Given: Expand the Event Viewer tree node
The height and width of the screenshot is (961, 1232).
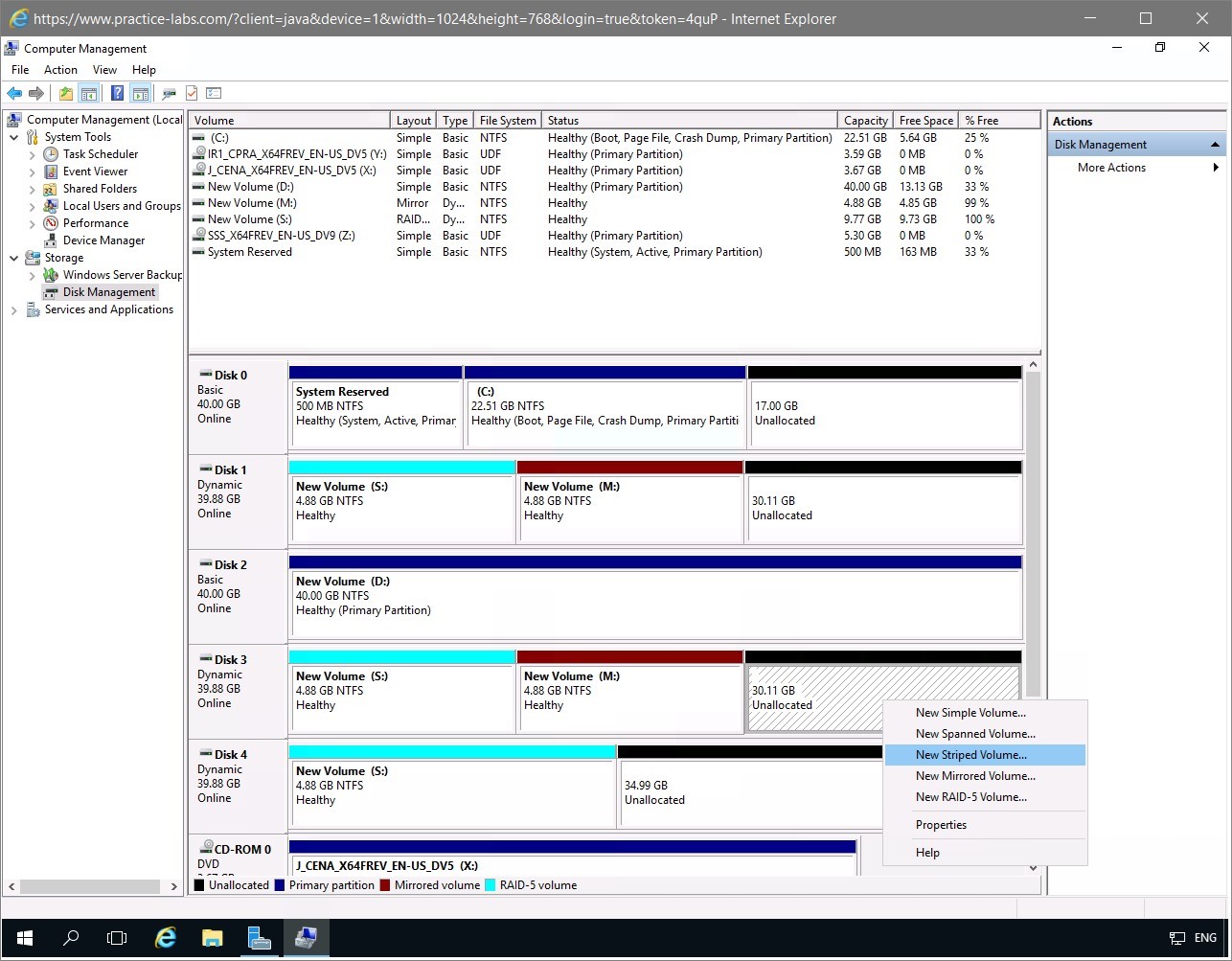Looking at the screenshot, I should (x=32, y=172).
